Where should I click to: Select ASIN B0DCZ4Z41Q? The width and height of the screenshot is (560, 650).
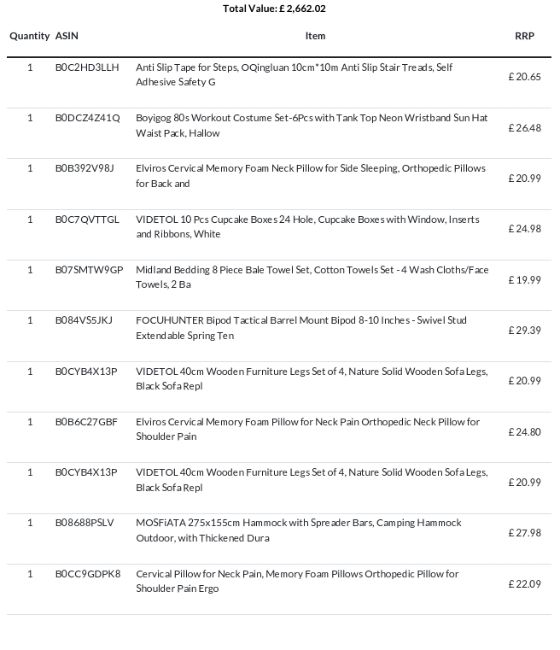pyautogui.click(x=87, y=118)
